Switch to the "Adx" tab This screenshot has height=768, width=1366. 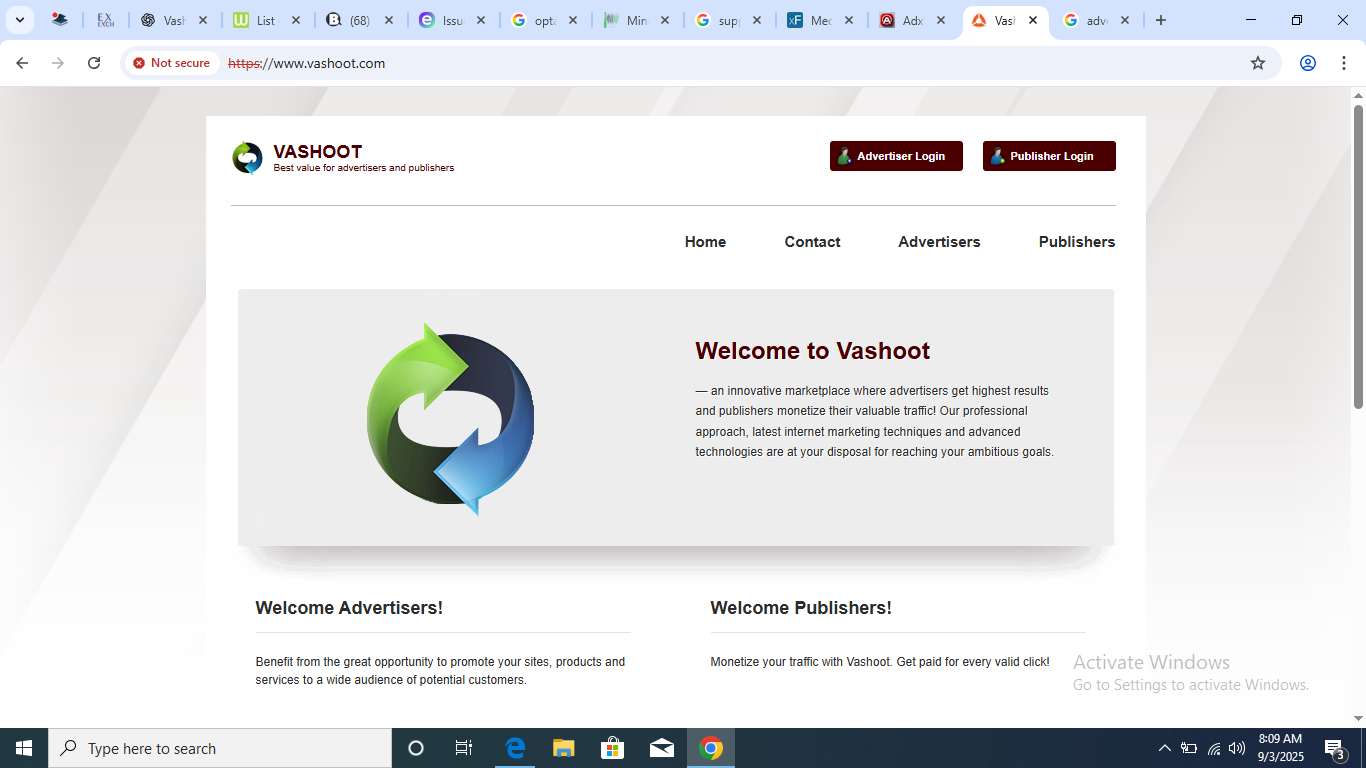pos(914,20)
